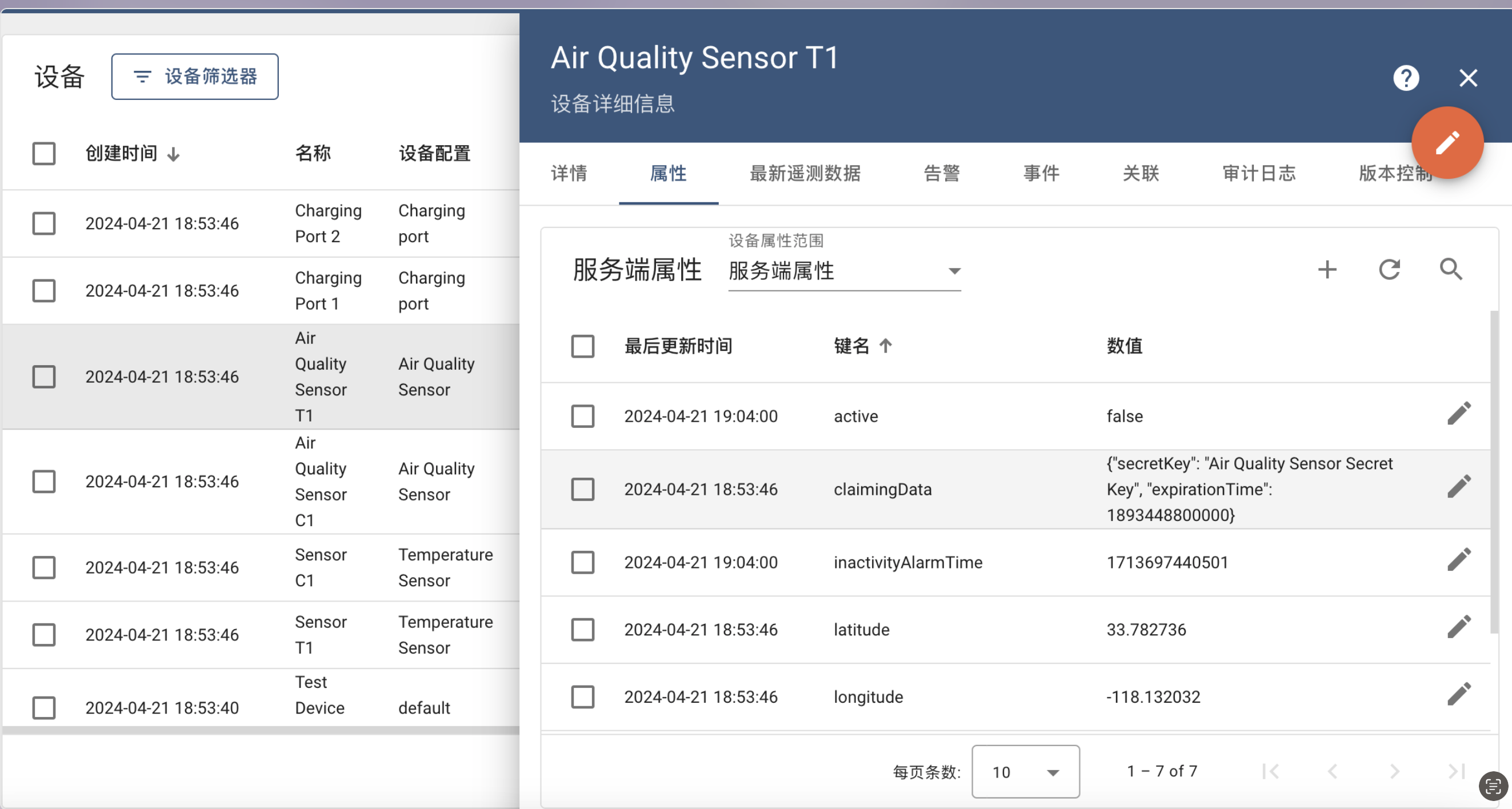Edit the inactivityAlarmTime attribute value
The height and width of the screenshot is (809, 1512).
[x=1459, y=560]
